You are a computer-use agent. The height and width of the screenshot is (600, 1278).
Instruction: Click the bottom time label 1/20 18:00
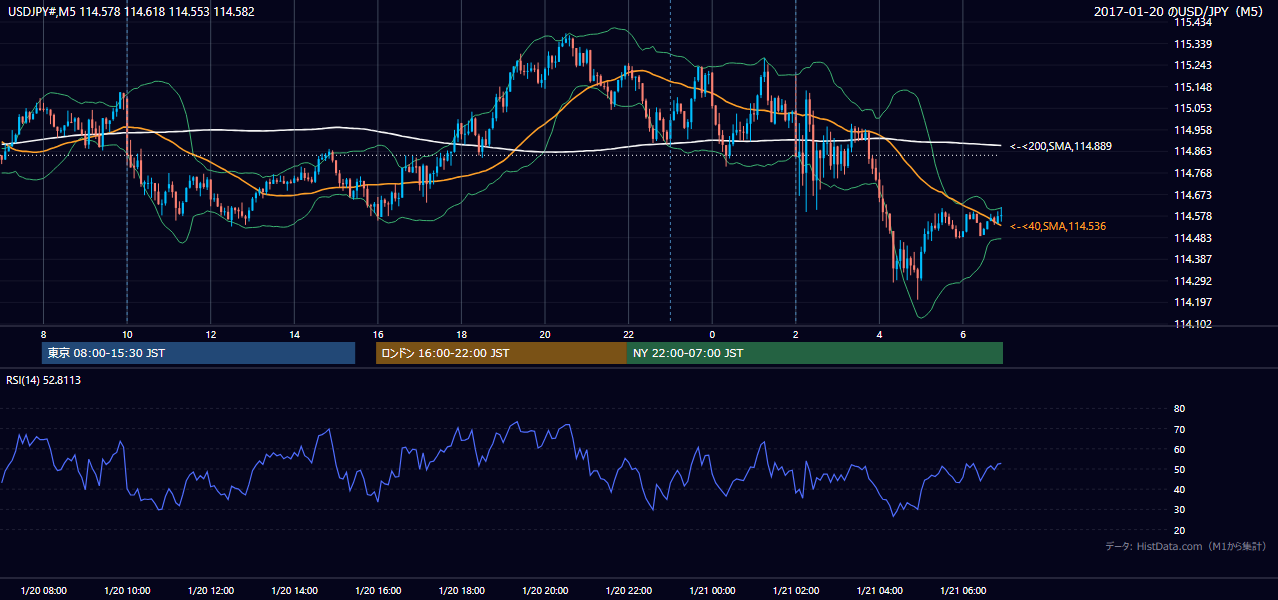coord(461,591)
